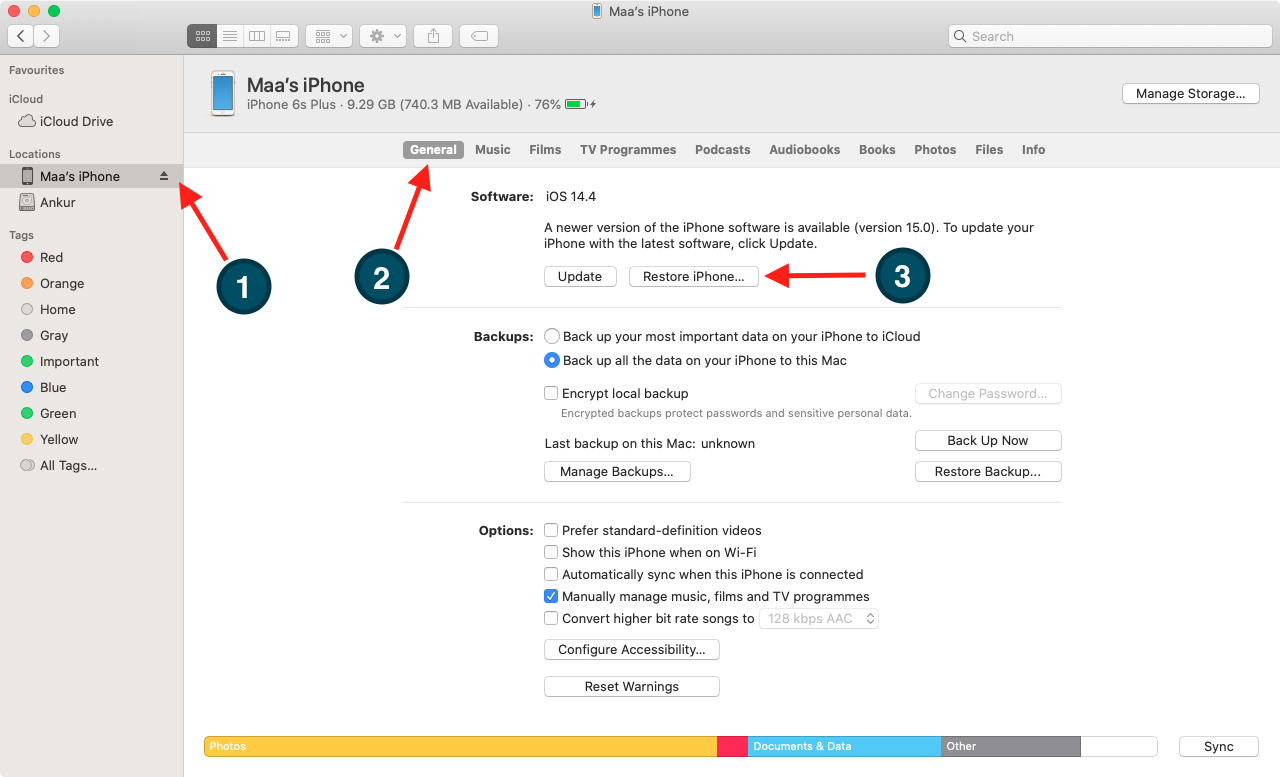Enable Convert higher bit rate songs
The height and width of the screenshot is (777, 1280).
click(551, 618)
